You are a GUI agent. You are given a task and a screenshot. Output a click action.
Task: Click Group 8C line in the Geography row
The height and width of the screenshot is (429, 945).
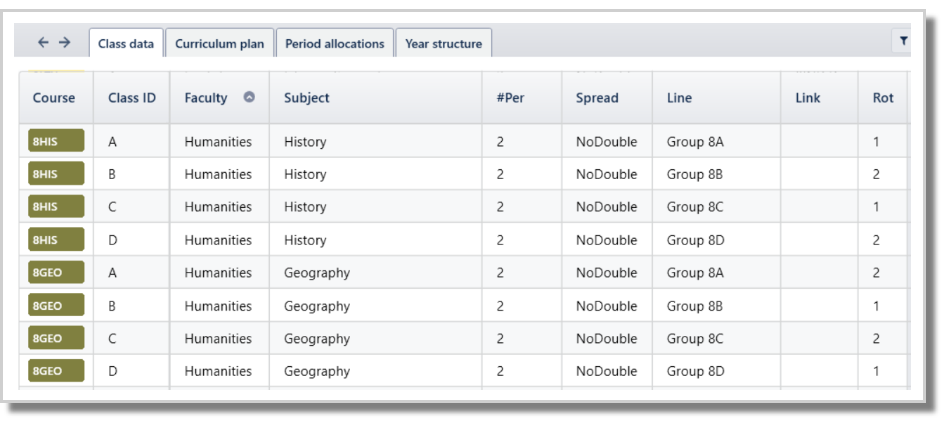tap(695, 339)
